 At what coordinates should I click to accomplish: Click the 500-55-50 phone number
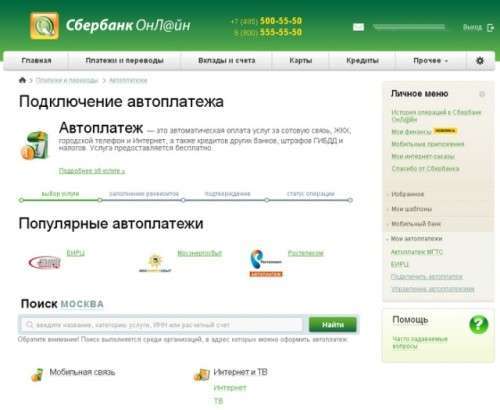(x=281, y=21)
